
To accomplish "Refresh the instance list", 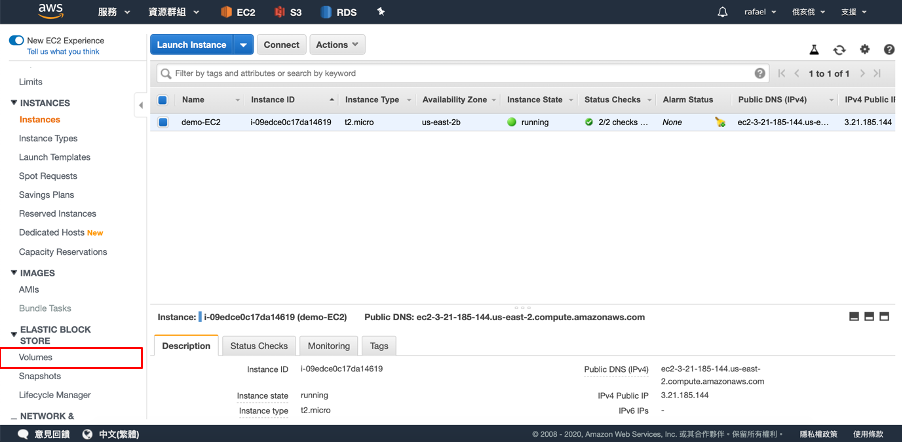I will coord(839,50).
